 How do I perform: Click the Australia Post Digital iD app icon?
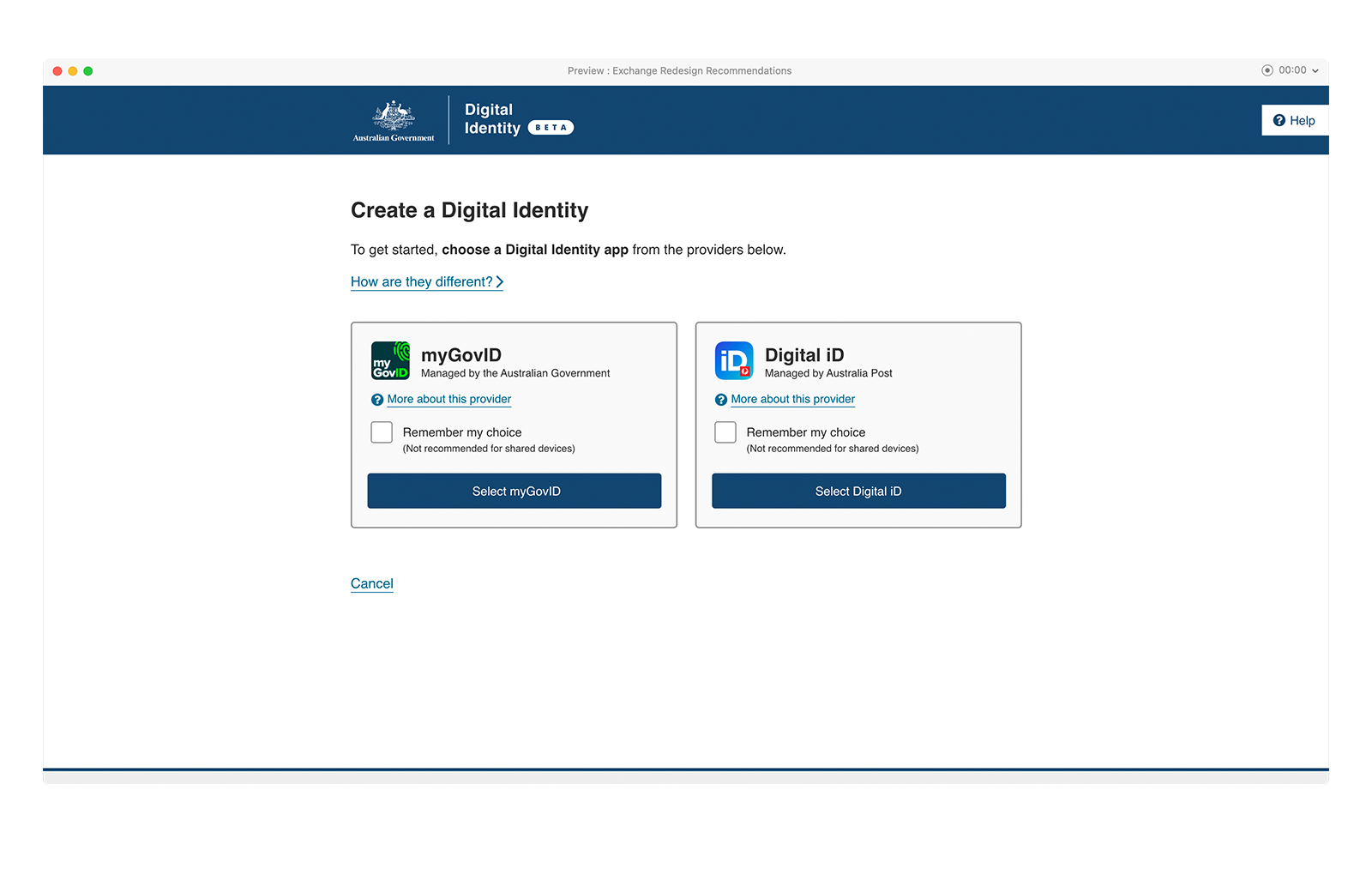734,360
